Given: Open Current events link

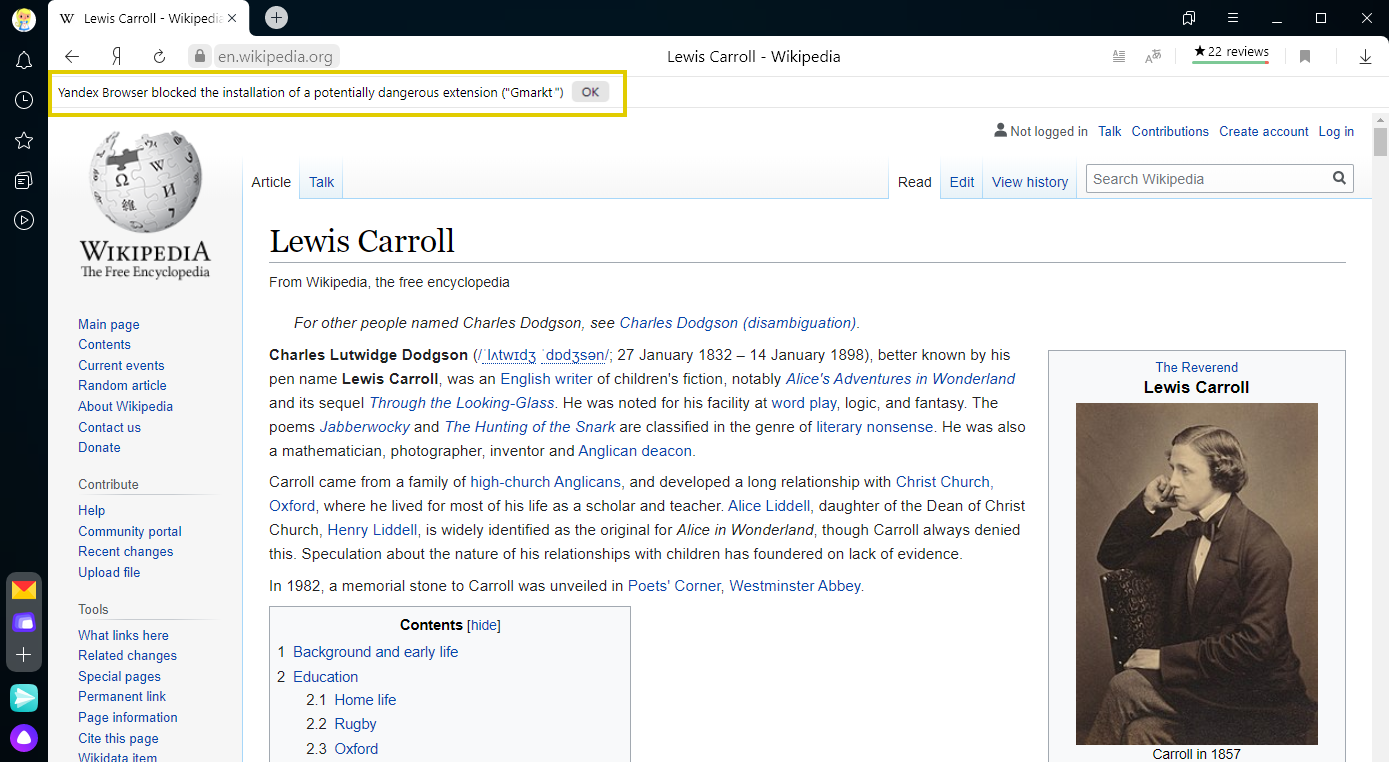Looking at the screenshot, I should click(x=121, y=365).
